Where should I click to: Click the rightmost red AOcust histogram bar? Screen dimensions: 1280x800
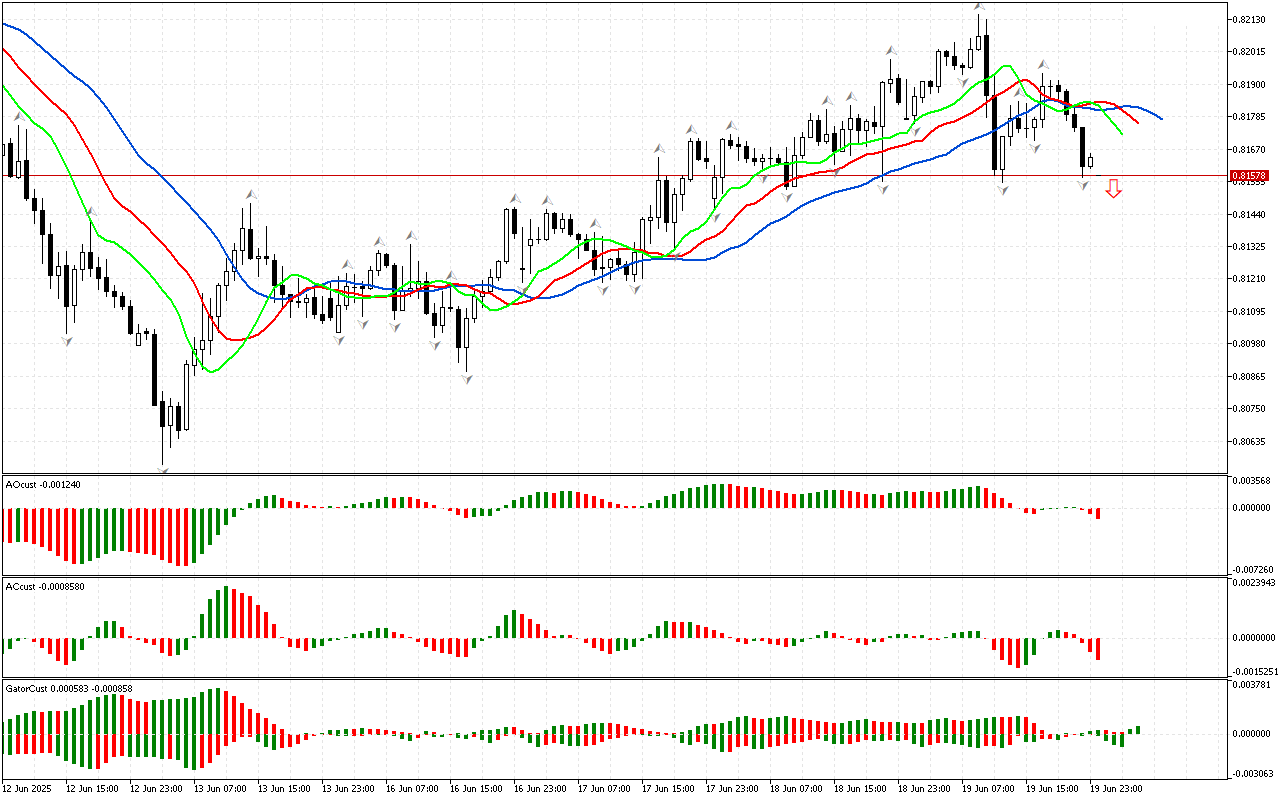tap(1097, 513)
